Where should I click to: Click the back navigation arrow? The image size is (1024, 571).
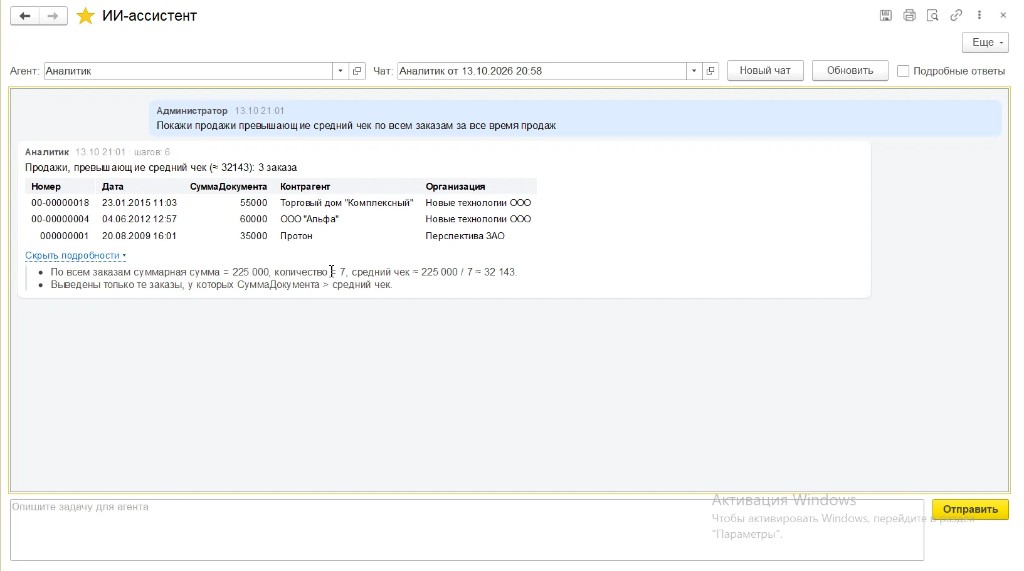click(25, 16)
